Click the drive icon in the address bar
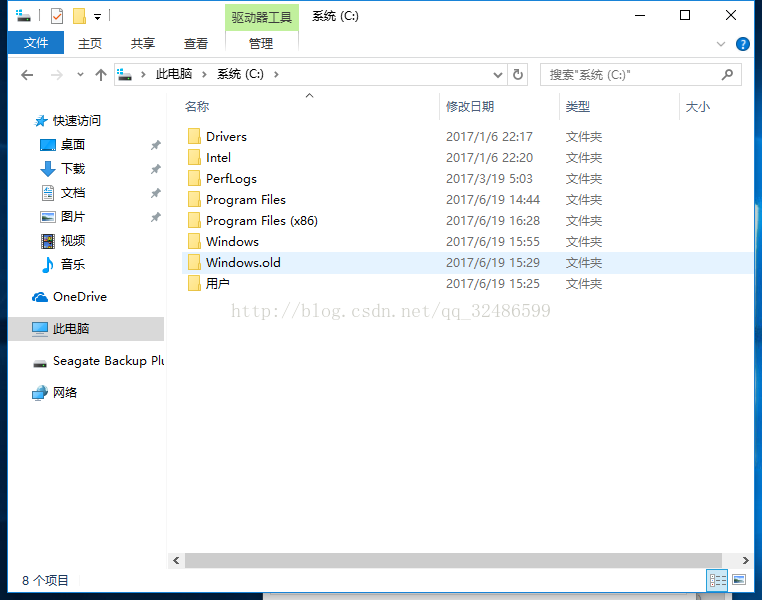 (124, 75)
